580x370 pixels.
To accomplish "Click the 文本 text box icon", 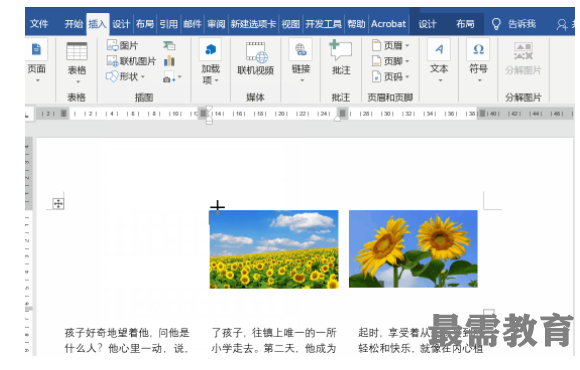I will 439,49.
